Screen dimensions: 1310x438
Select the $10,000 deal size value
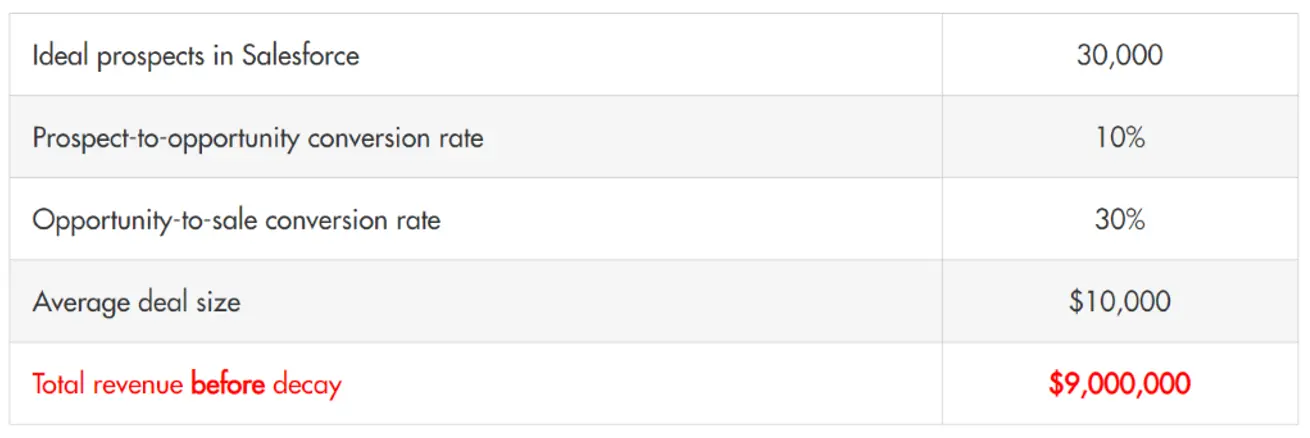point(1120,301)
